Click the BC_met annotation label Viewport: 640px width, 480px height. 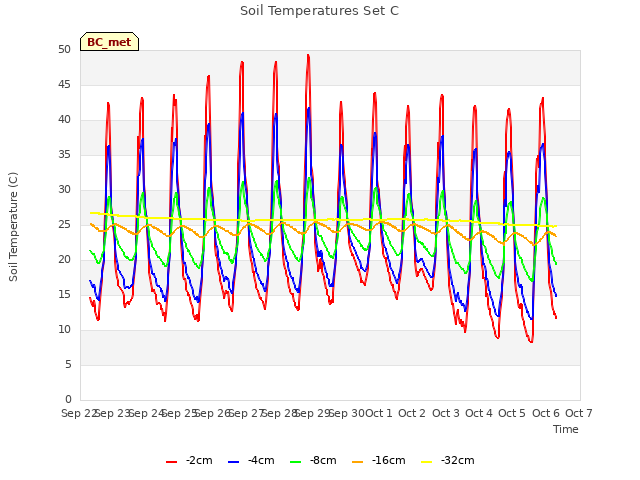pos(109,42)
